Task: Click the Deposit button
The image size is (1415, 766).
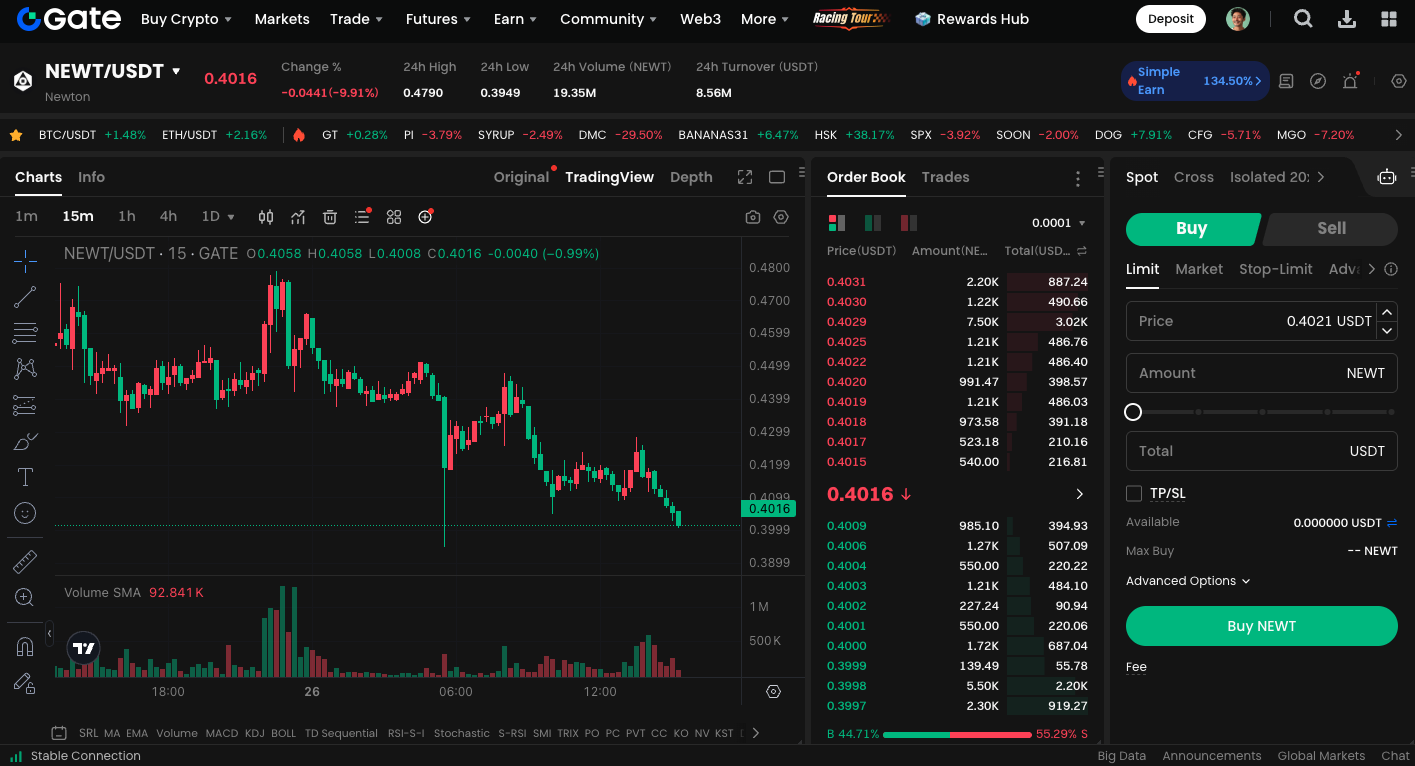Action: (1170, 19)
